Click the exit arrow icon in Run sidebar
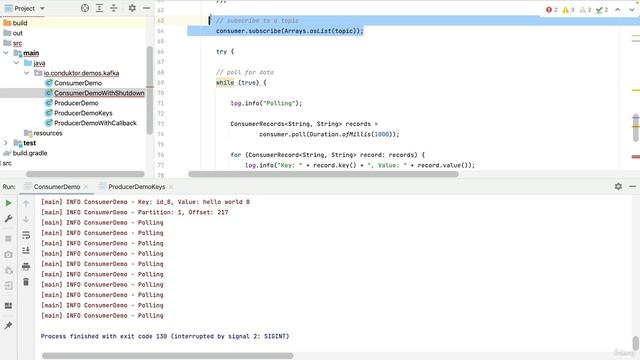 [x=8, y=286]
